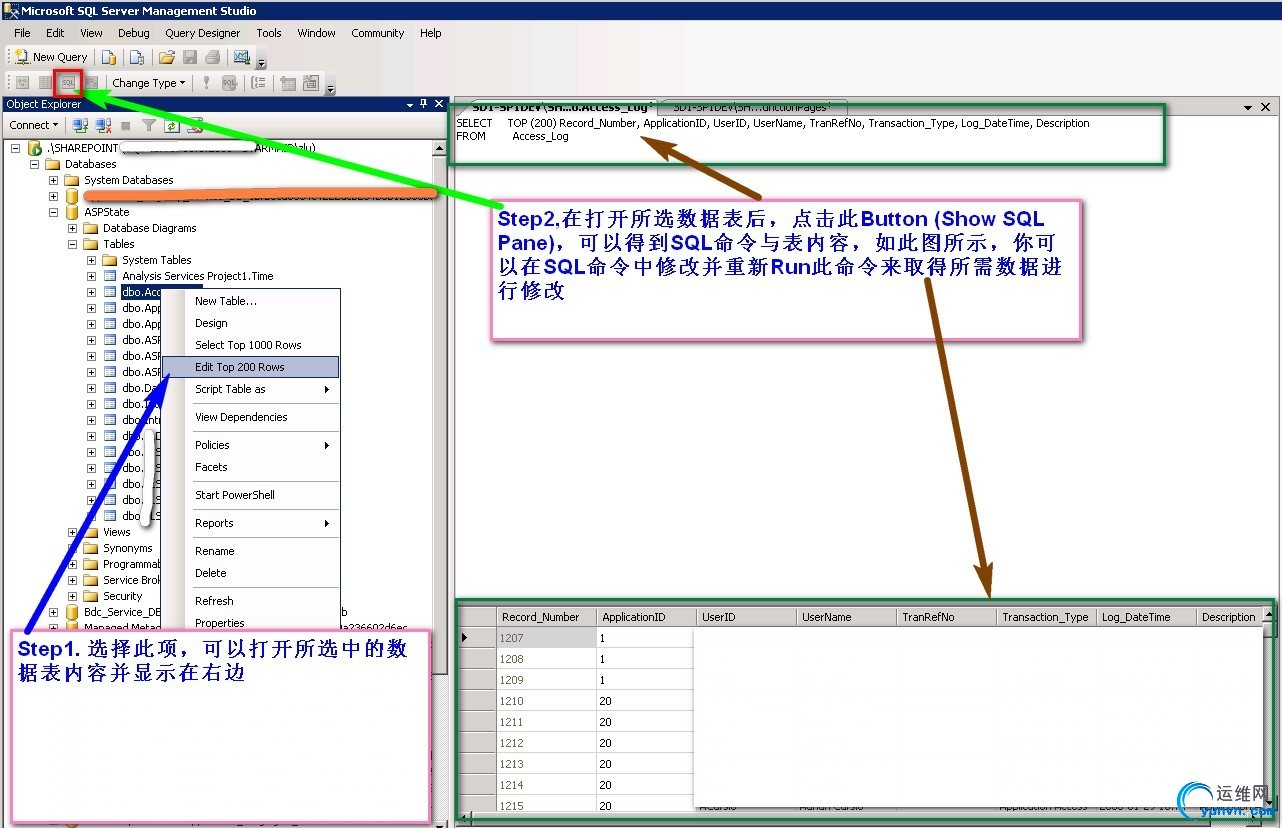The image size is (1282, 828).
Task: Click the Disconnect icon in Object Explorer
Action: coord(103,125)
